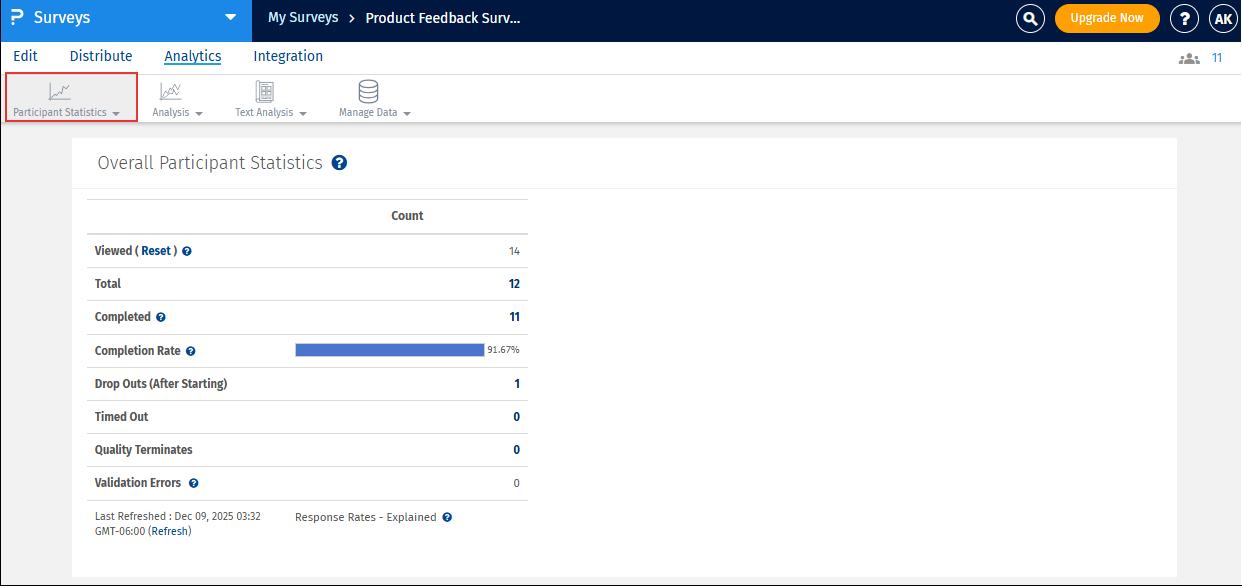Open the Participant Statistics chart icon

point(60,92)
